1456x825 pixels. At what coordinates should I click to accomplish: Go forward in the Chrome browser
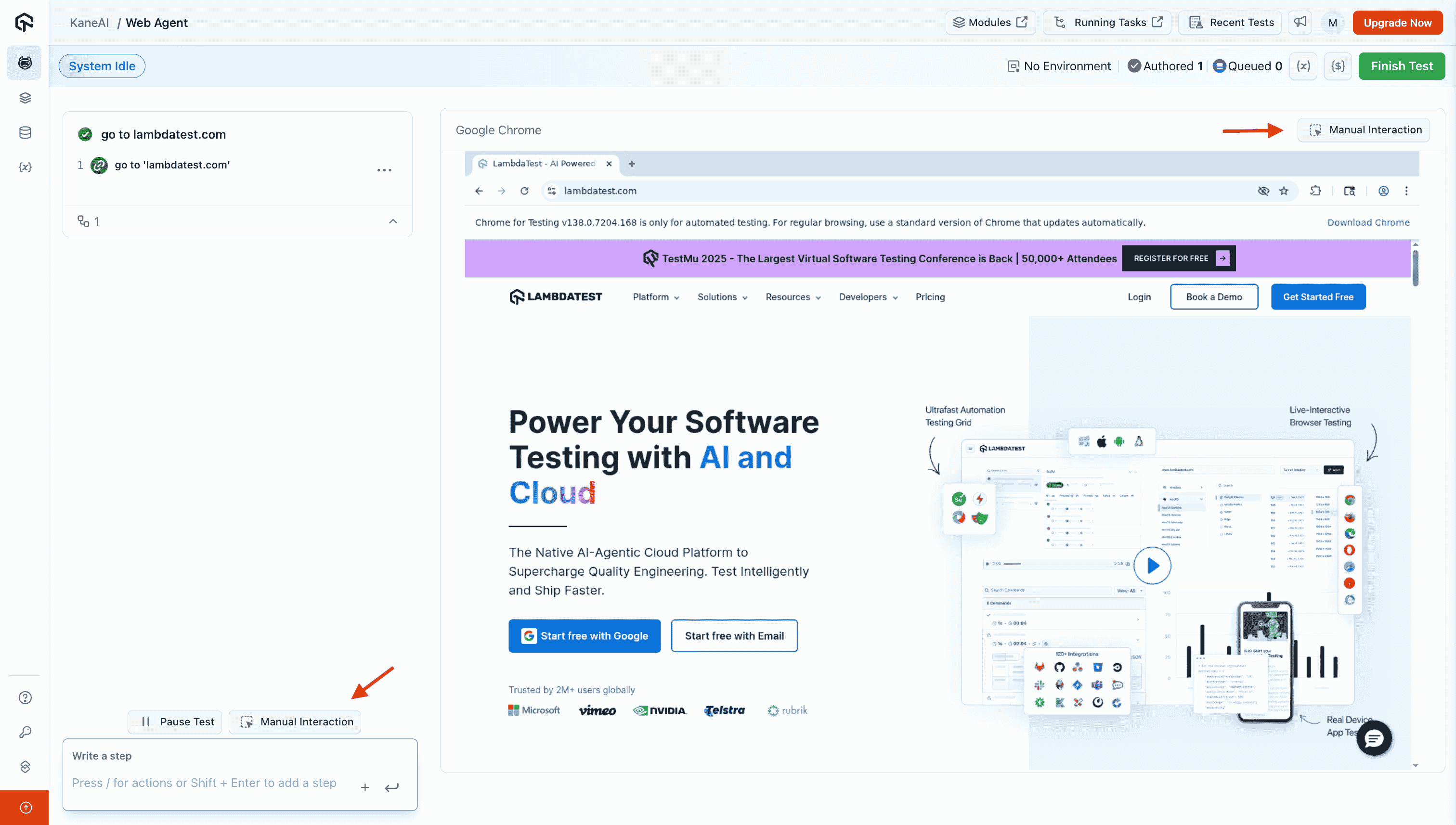[502, 191]
